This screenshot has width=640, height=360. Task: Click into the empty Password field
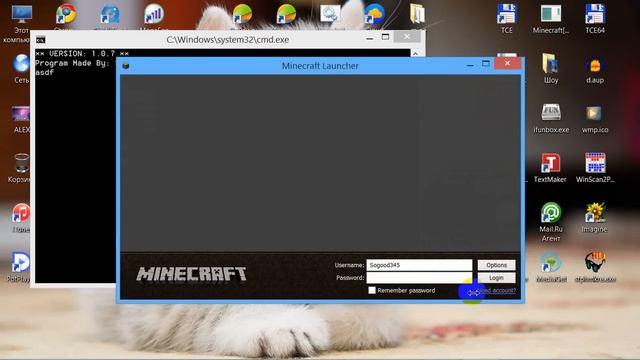[419, 278]
